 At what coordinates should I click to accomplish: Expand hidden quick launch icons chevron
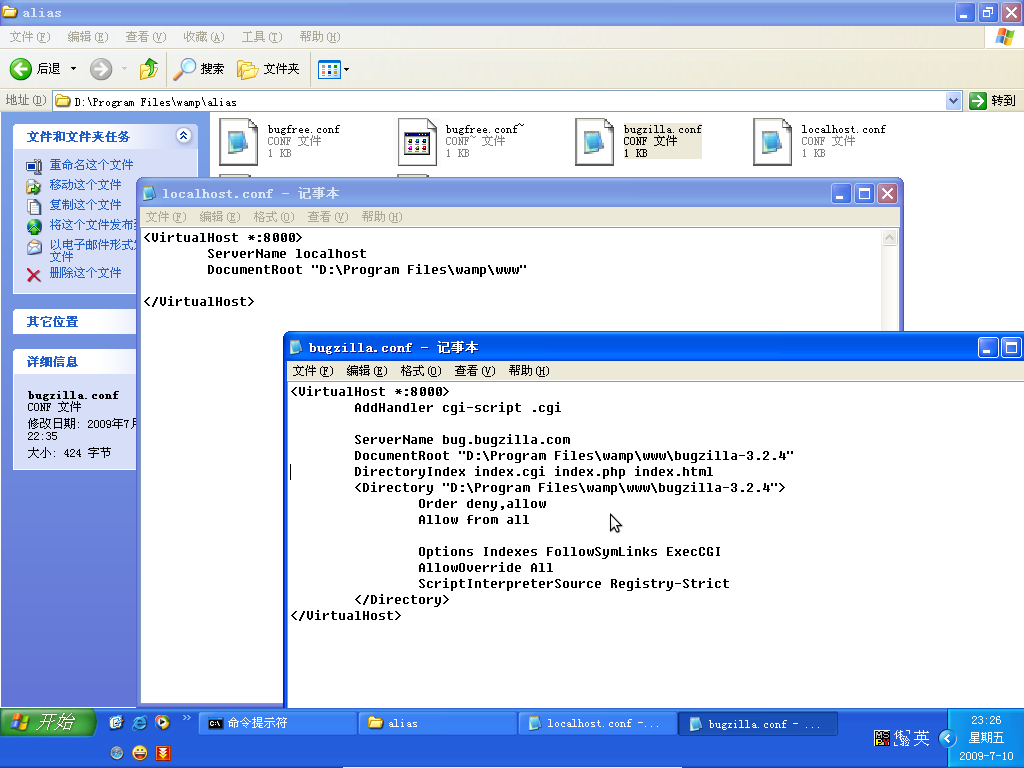(x=187, y=718)
